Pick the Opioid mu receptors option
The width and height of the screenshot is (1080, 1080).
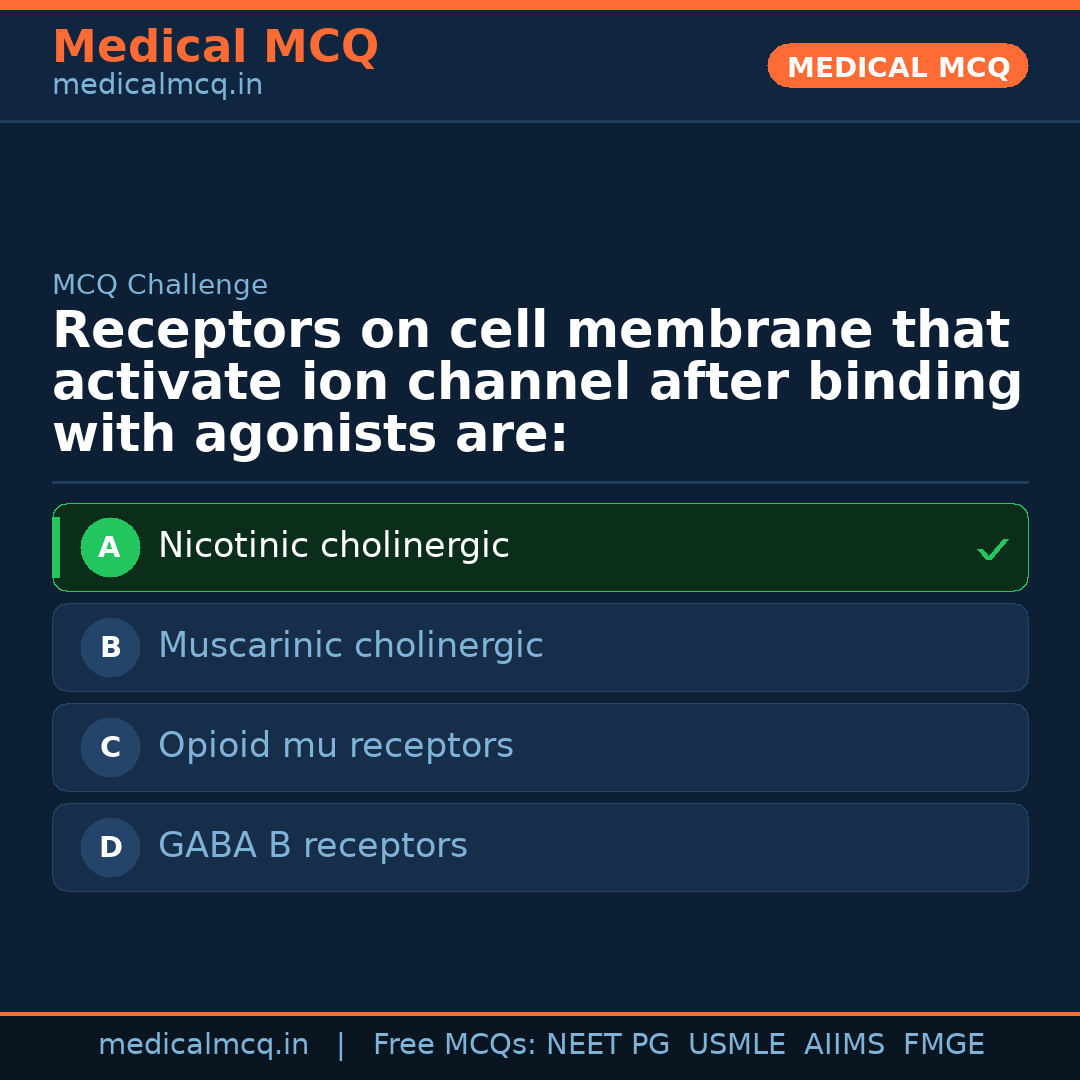point(335,746)
